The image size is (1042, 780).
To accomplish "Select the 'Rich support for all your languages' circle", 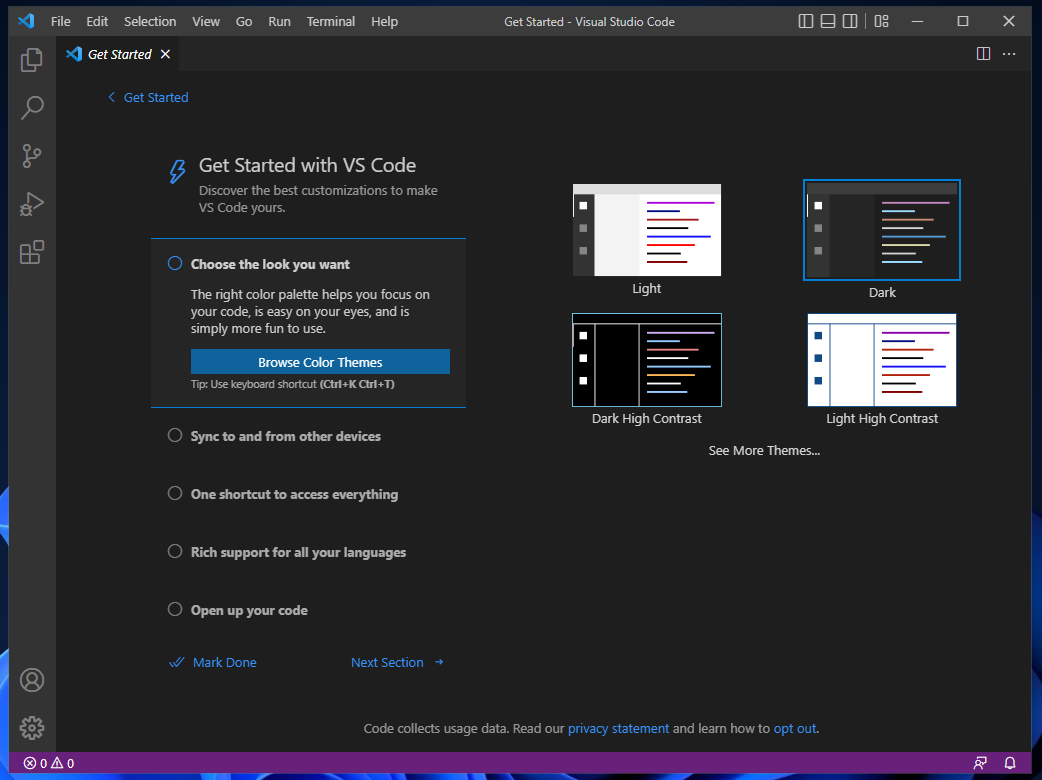I will point(175,551).
